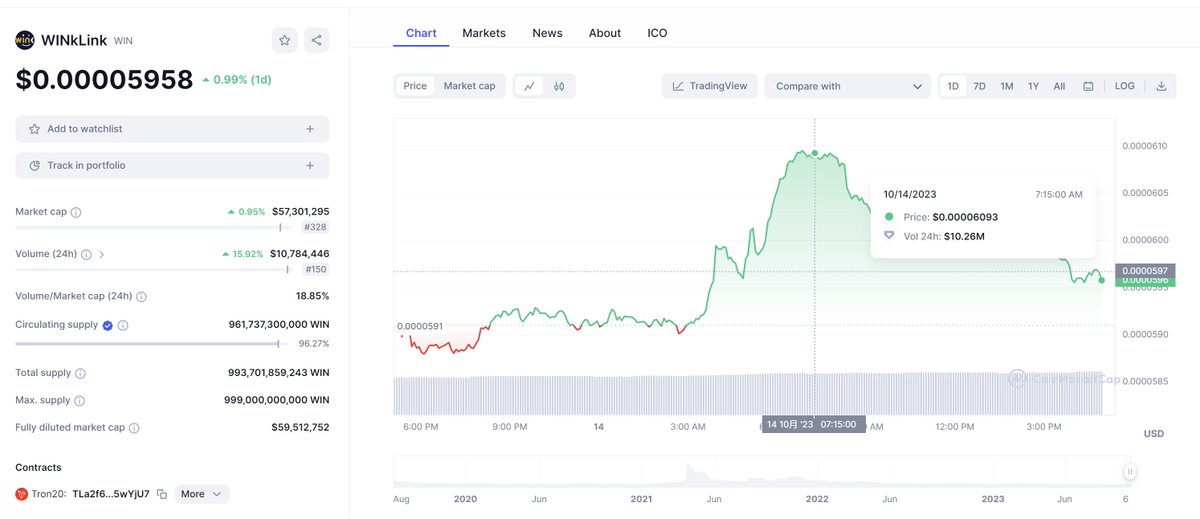
Task: Select Price chart mode
Action: (415, 86)
